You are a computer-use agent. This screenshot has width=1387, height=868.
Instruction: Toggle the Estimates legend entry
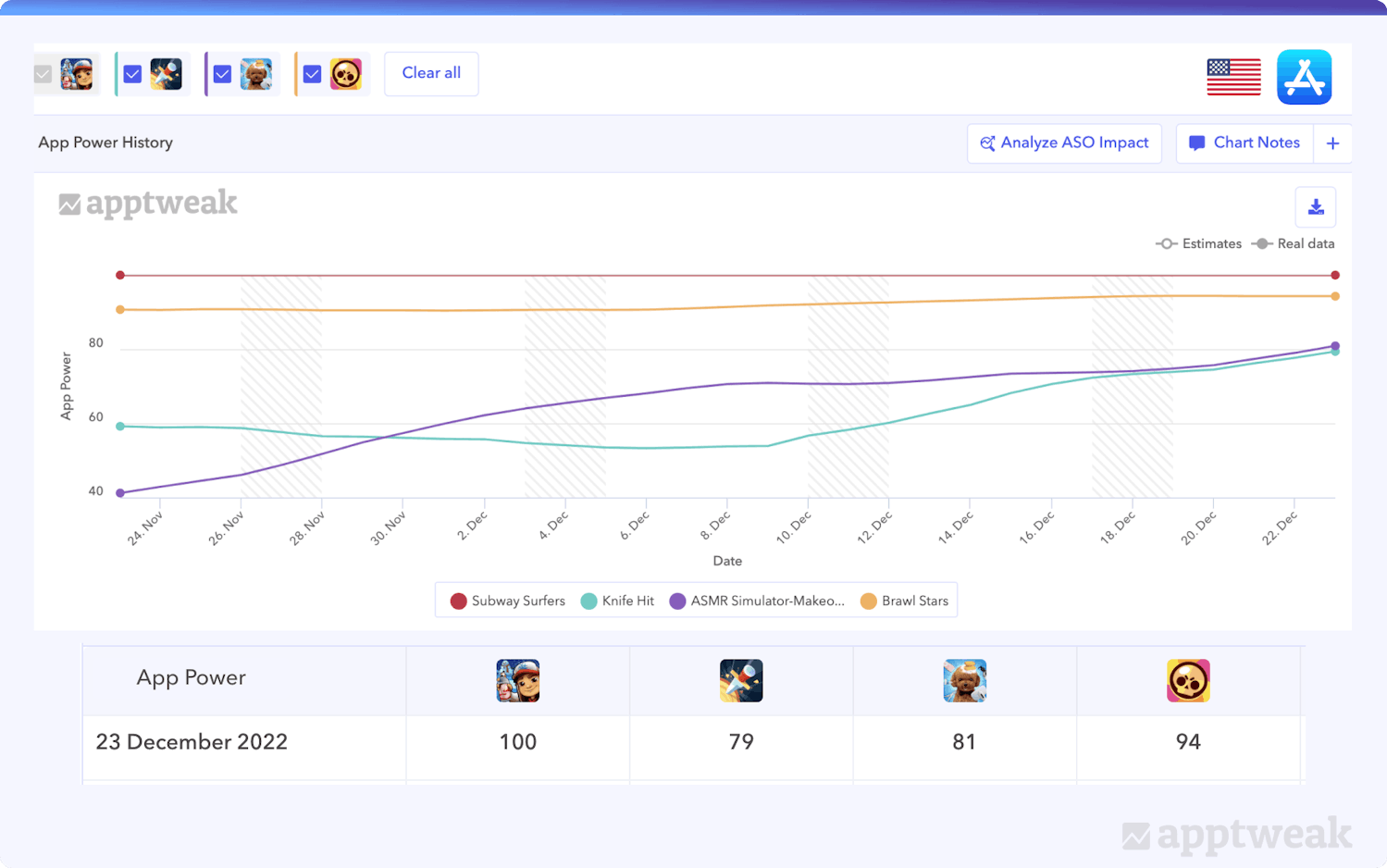click(1199, 244)
